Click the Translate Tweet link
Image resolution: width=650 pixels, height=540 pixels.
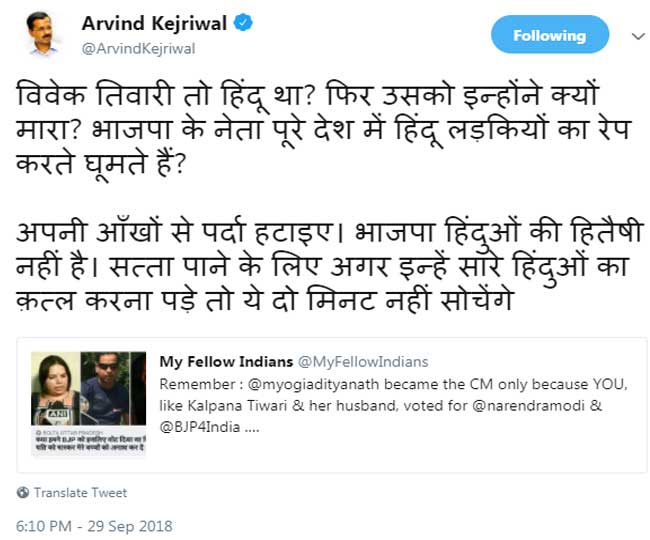[80, 493]
